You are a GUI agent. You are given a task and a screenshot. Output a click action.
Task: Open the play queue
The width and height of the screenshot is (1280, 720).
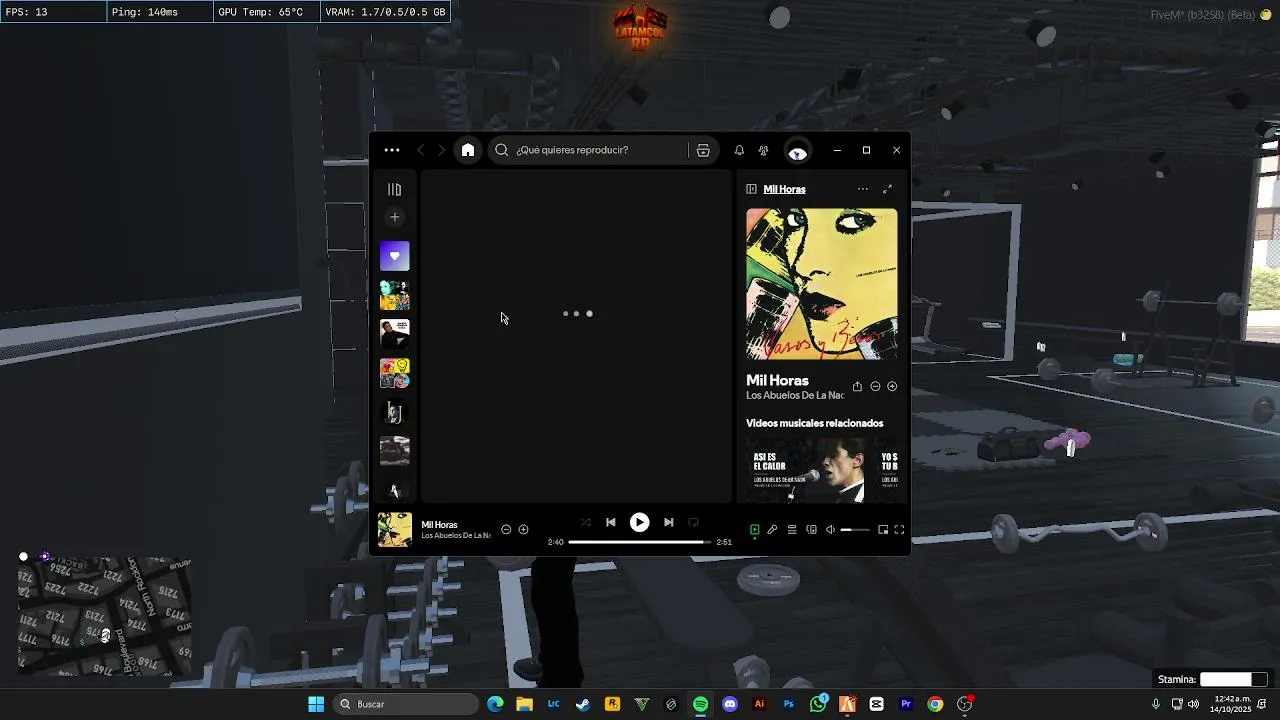pos(792,530)
